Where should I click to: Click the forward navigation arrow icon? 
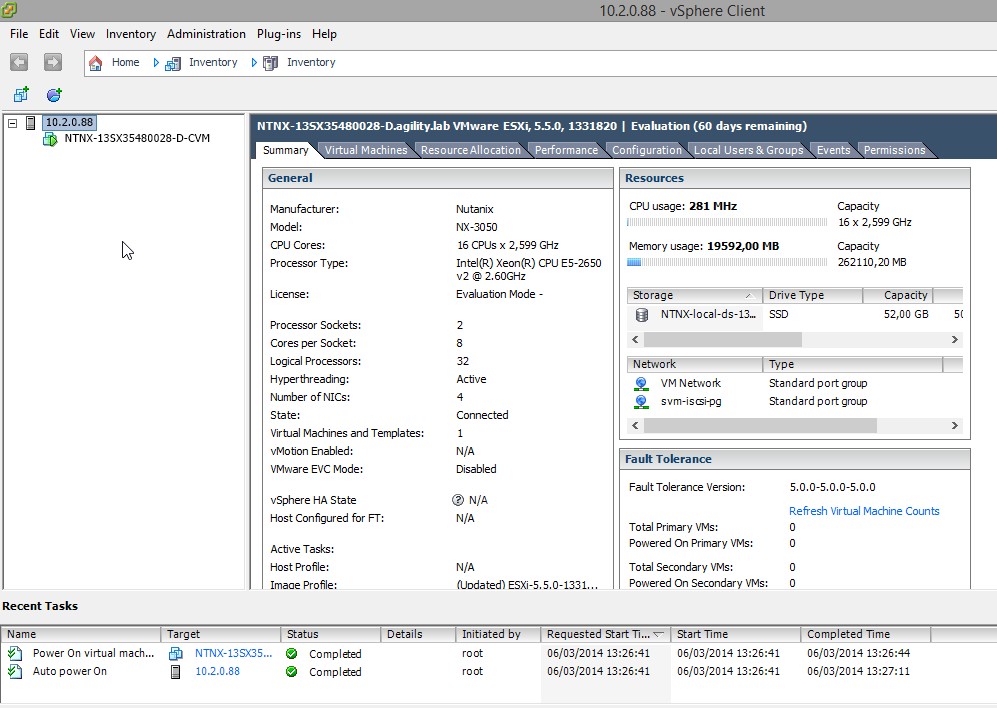[52, 62]
